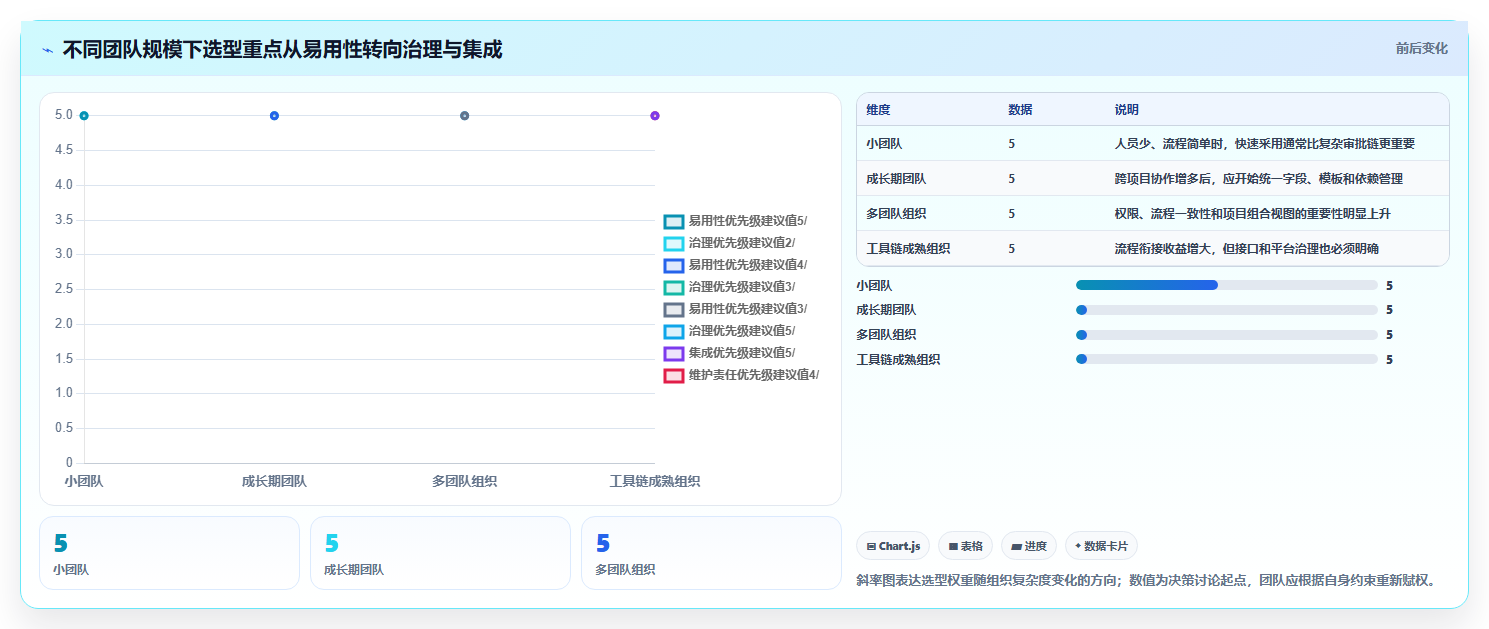Click the chart data point above 多团队组织
Image resolution: width=1489 pixels, height=629 pixels.
pyautogui.click(x=464, y=116)
